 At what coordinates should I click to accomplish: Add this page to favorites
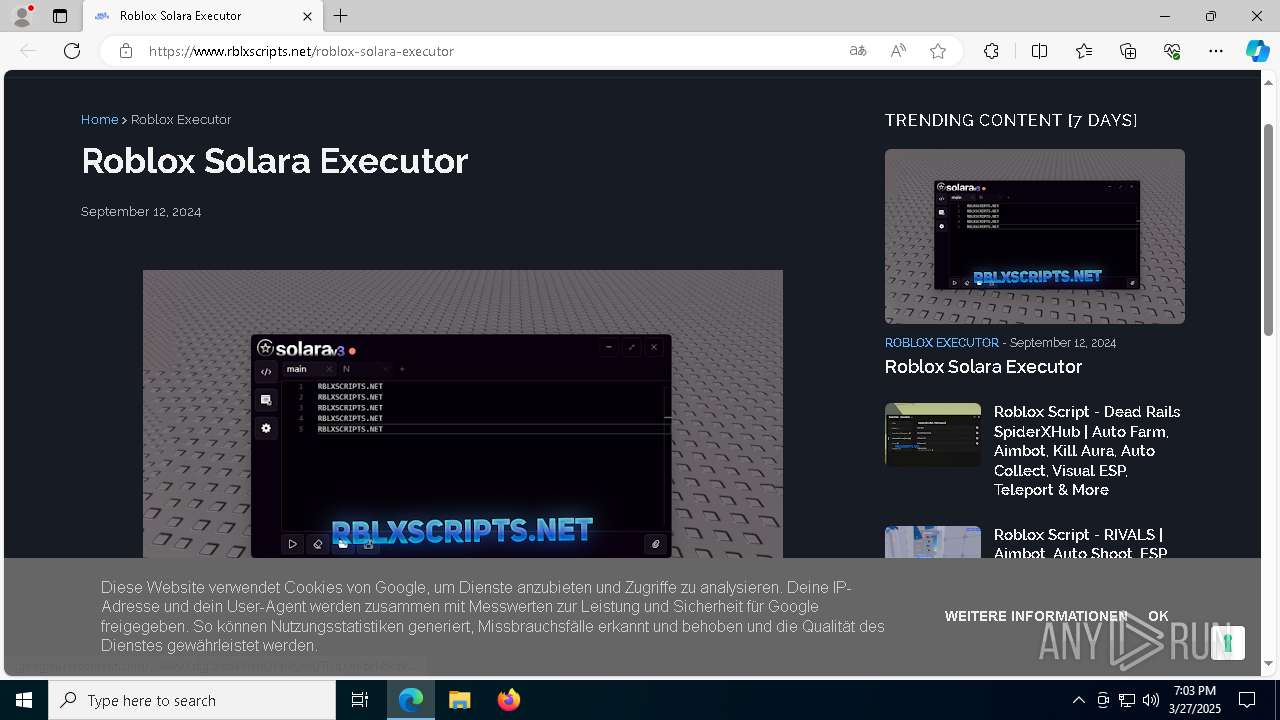coord(938,51)
